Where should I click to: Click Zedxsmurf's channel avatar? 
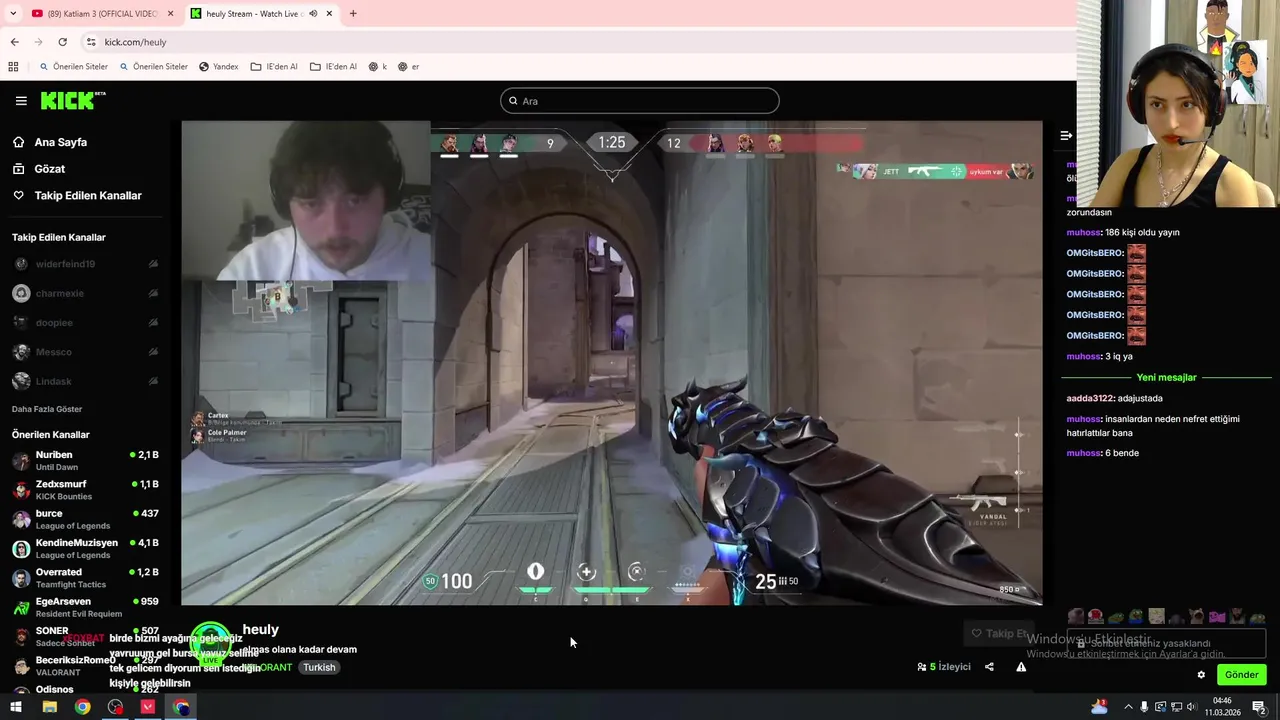pyautogui.click(x=21, y=490)
